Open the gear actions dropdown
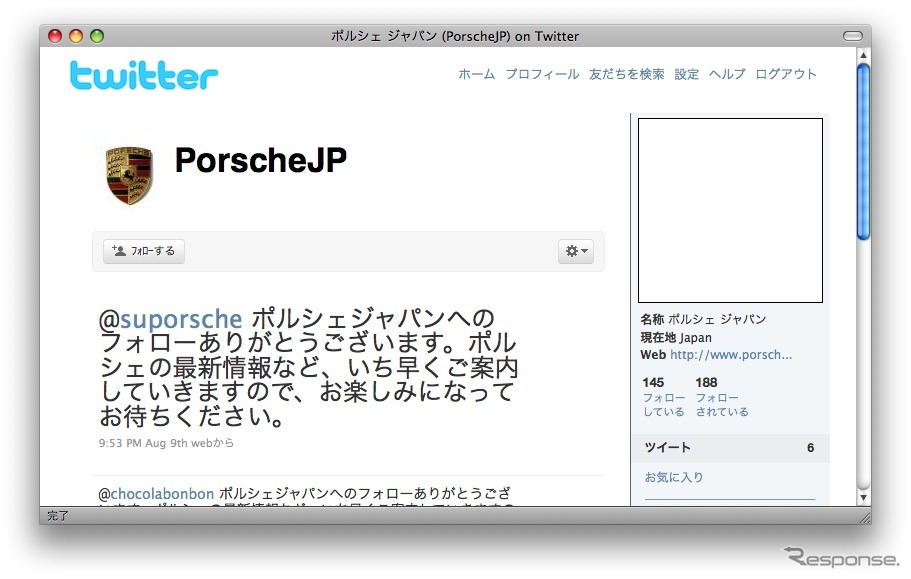The height and width of the screenshot is (579, 911). tap(576, 251)
